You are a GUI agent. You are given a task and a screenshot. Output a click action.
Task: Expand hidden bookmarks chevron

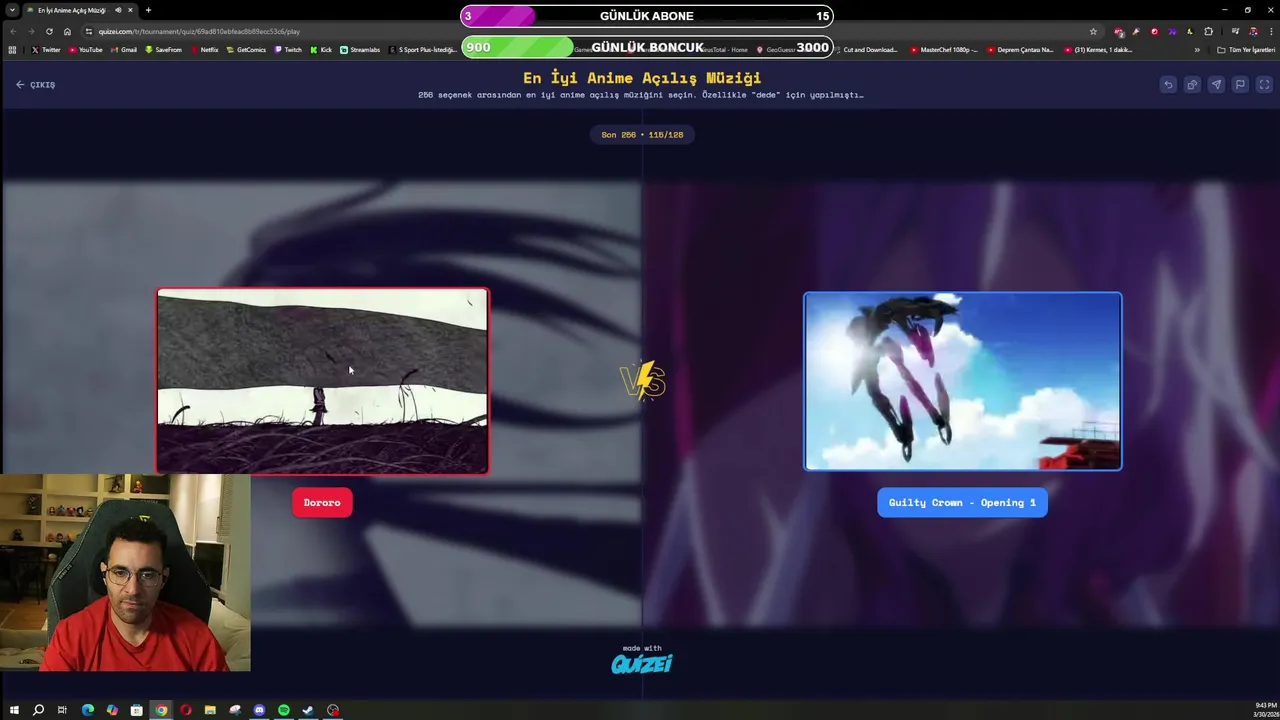pyautogui.click(x=1197, y=49)
